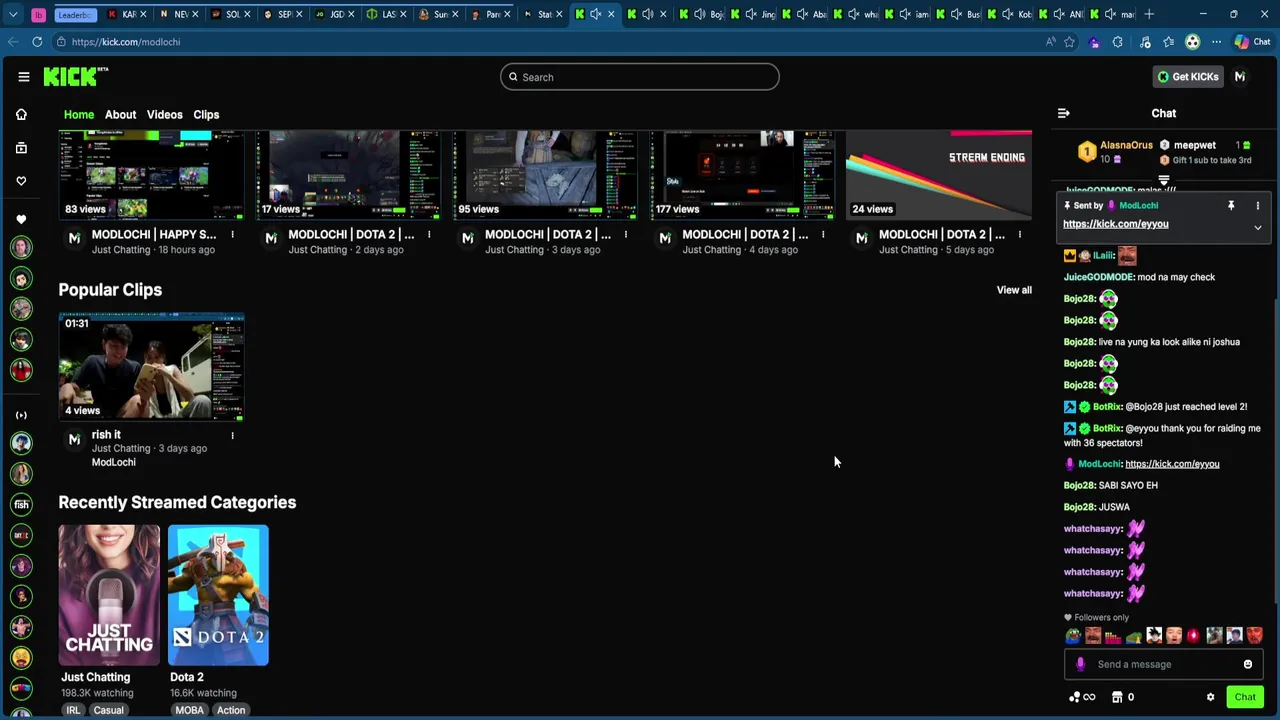Image resolution: width=1280 pixels, height=720 pixels.
Task: Open the emoji picker in the message box
Action: (x=1247, y=664)
